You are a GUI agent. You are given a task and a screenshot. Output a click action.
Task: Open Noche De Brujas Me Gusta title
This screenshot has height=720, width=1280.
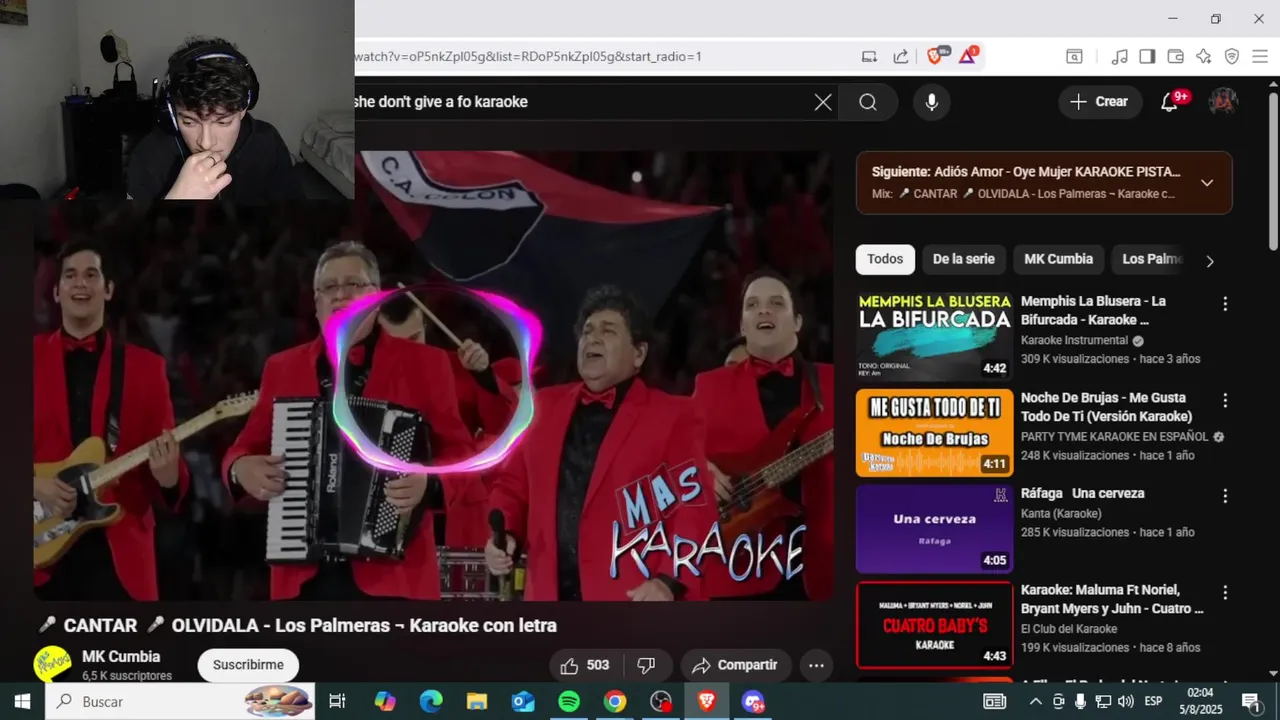point(1106,407)
